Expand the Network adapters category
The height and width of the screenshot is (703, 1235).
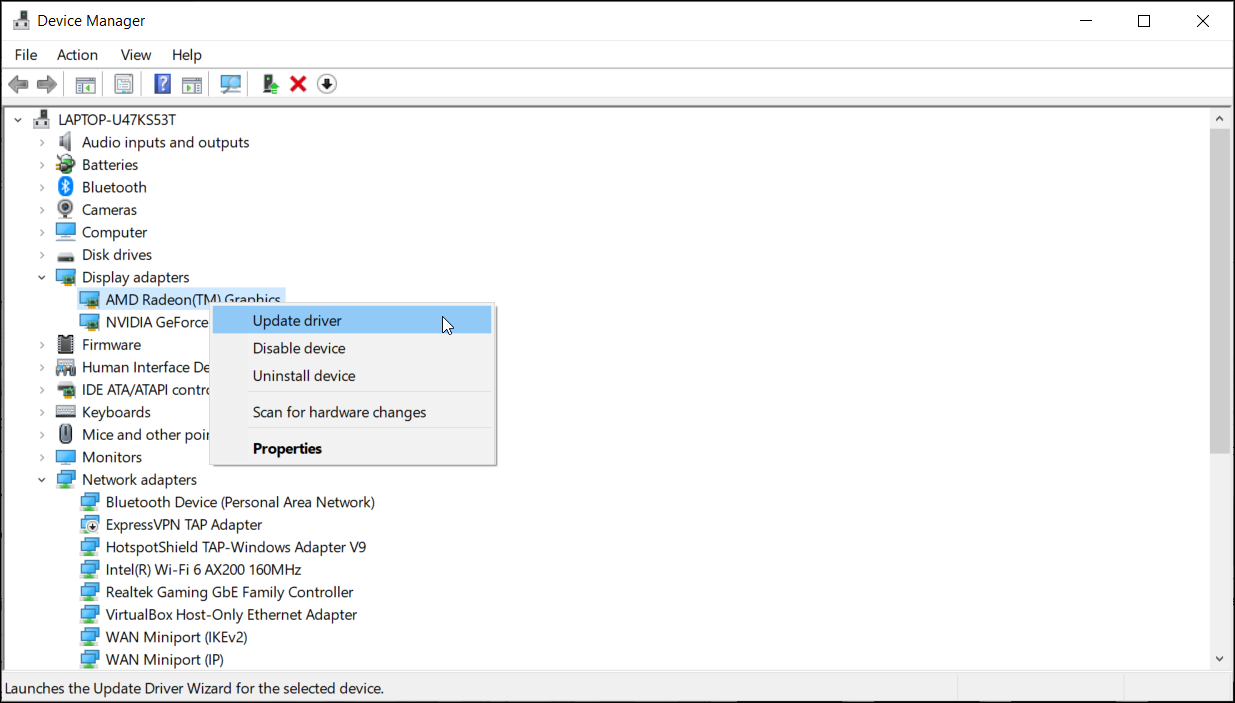coord(41,479)
